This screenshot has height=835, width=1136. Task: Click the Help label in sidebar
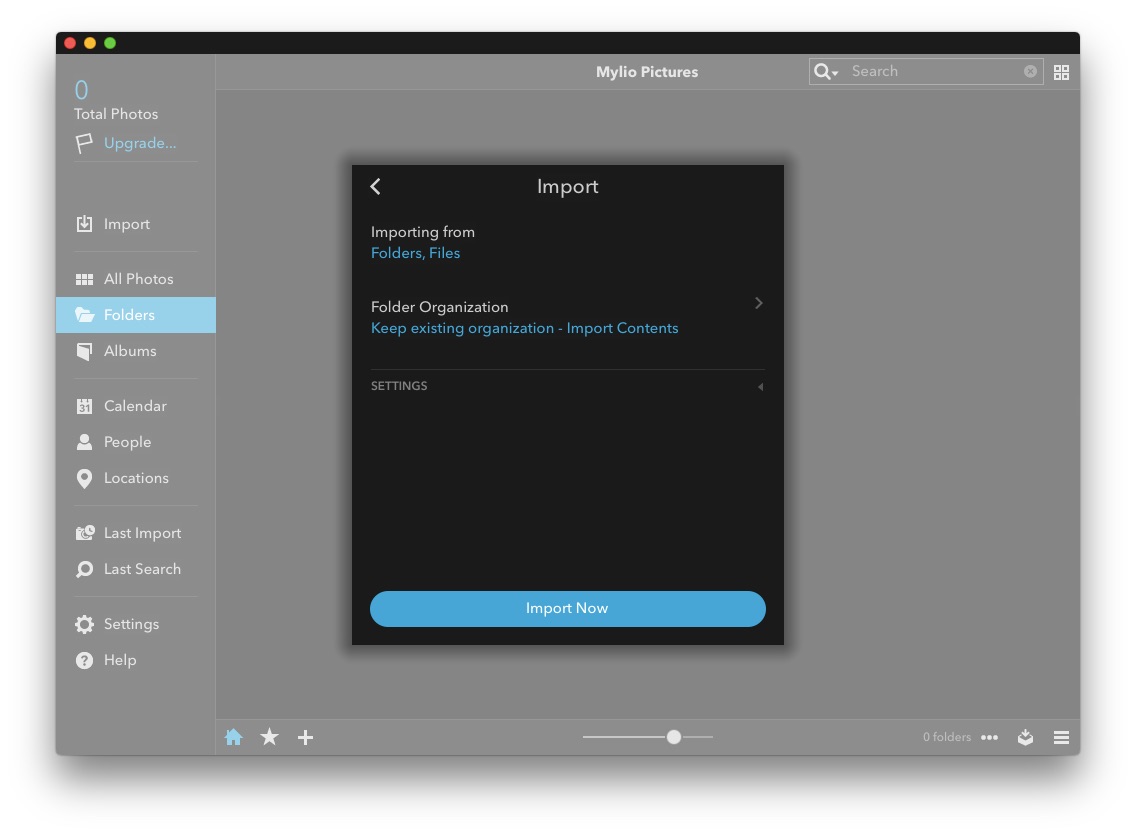[x=120, y=660]
